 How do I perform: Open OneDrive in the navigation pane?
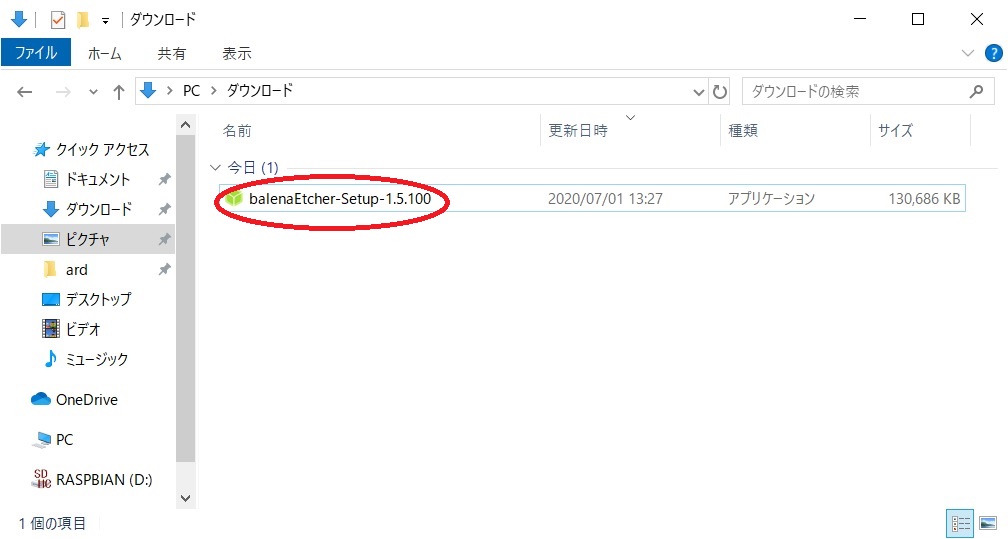pos(86,399)
